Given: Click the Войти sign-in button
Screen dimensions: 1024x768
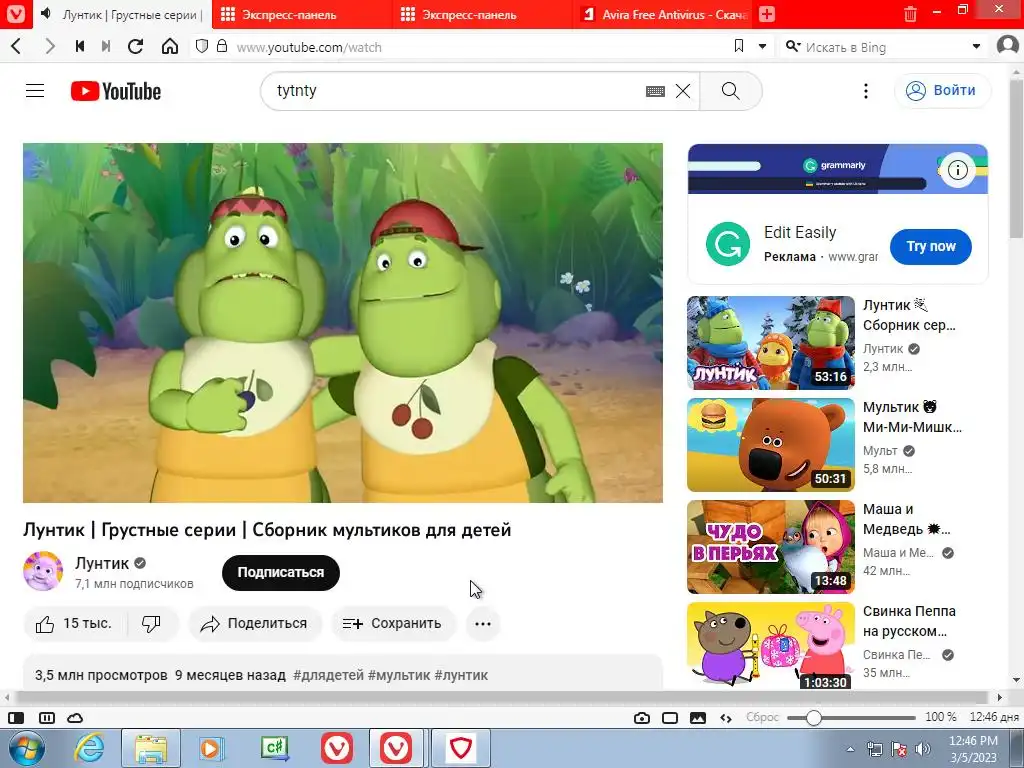Looking at the screenshot, I should coord(942,91).
